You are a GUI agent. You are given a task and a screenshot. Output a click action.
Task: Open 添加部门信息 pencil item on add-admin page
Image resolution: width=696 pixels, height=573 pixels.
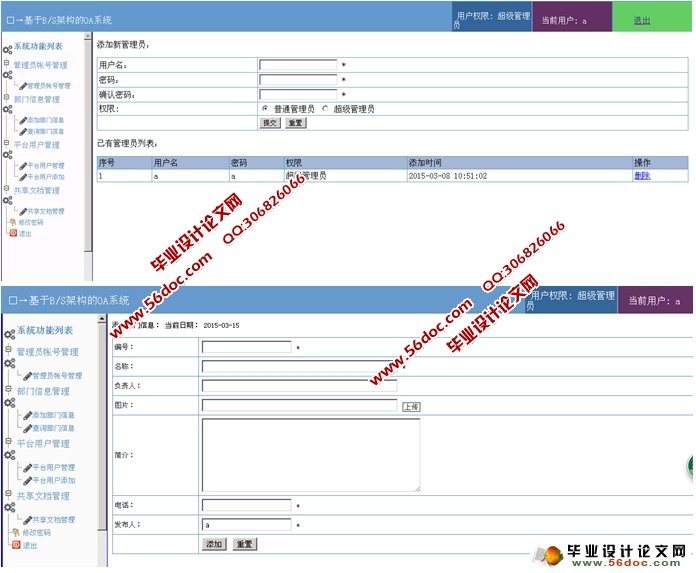pyautogui.click(x=42, y=120)
